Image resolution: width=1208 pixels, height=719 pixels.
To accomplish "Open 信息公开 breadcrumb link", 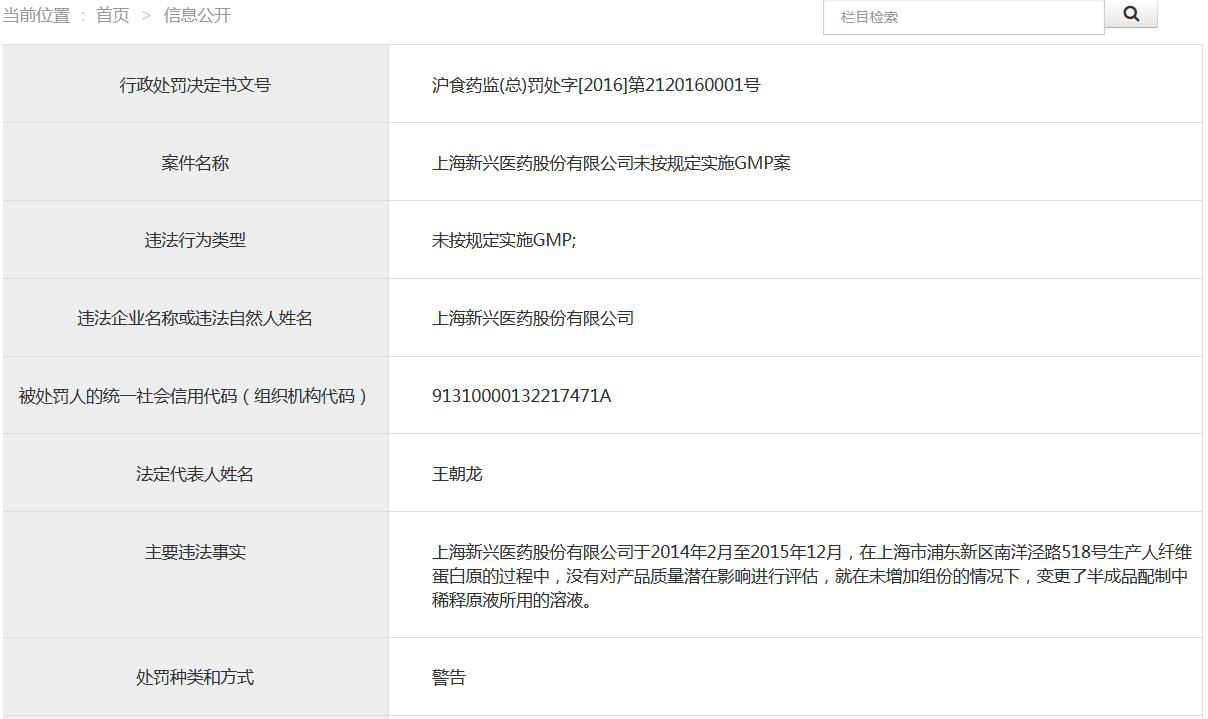I will coord(197,16).
